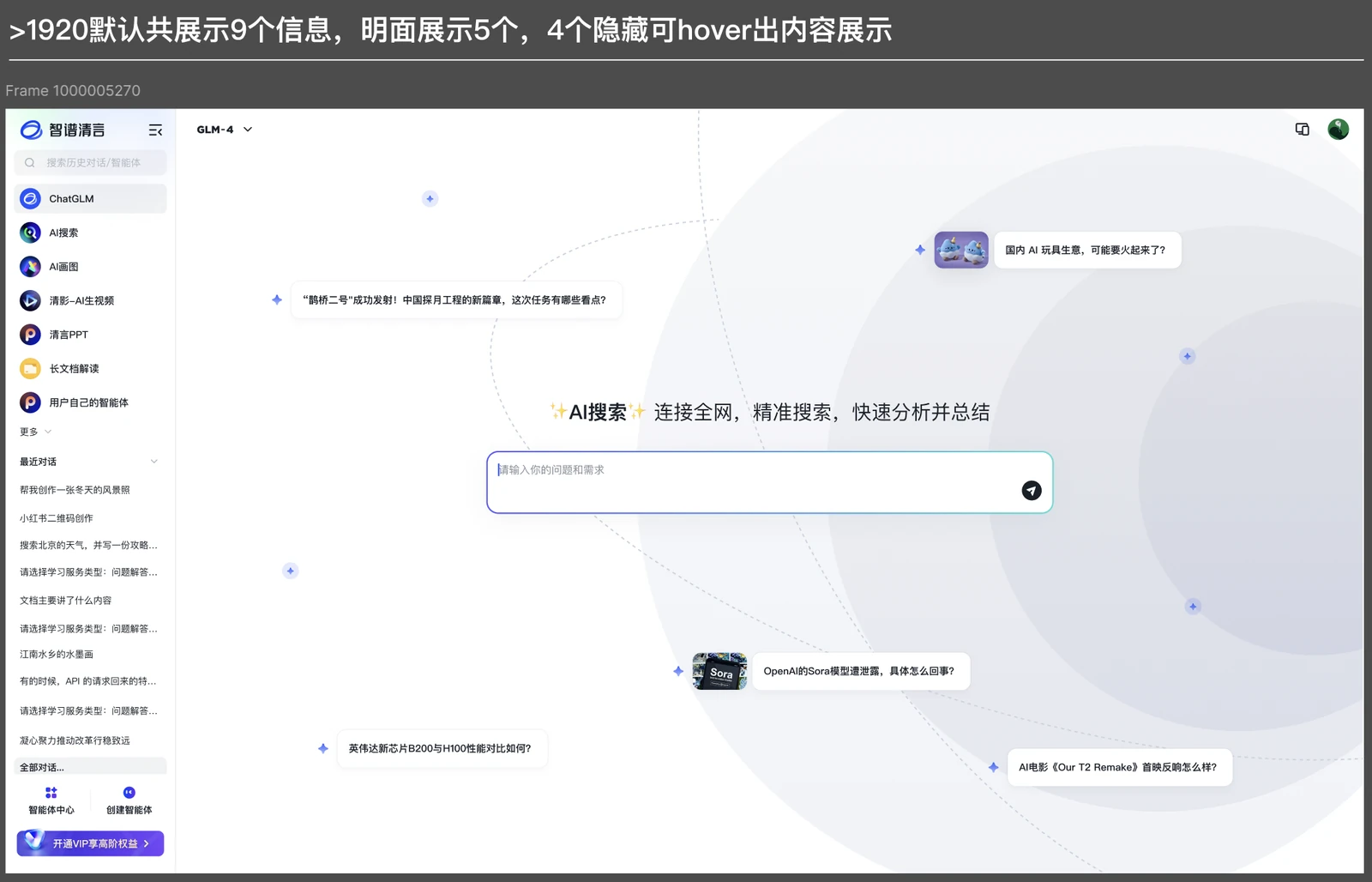Select the ChatGLM sidebar item

click(90, 199)
